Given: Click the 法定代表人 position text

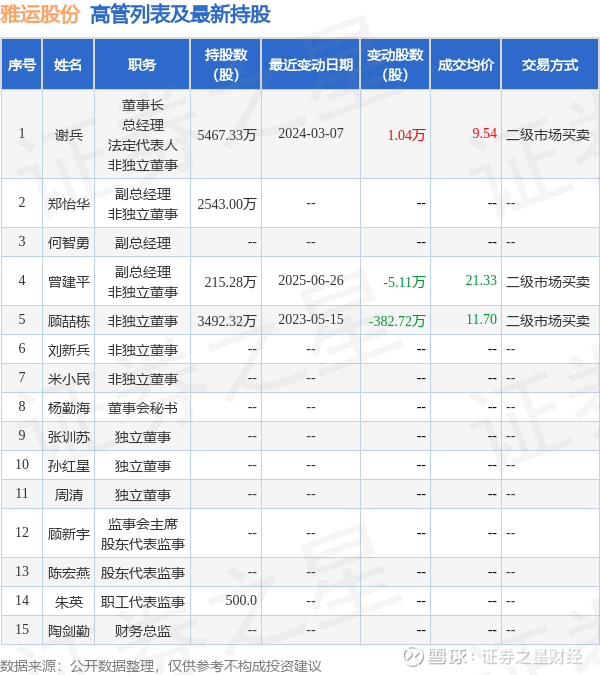Looking at the screenshot, I should pos(142,145).
